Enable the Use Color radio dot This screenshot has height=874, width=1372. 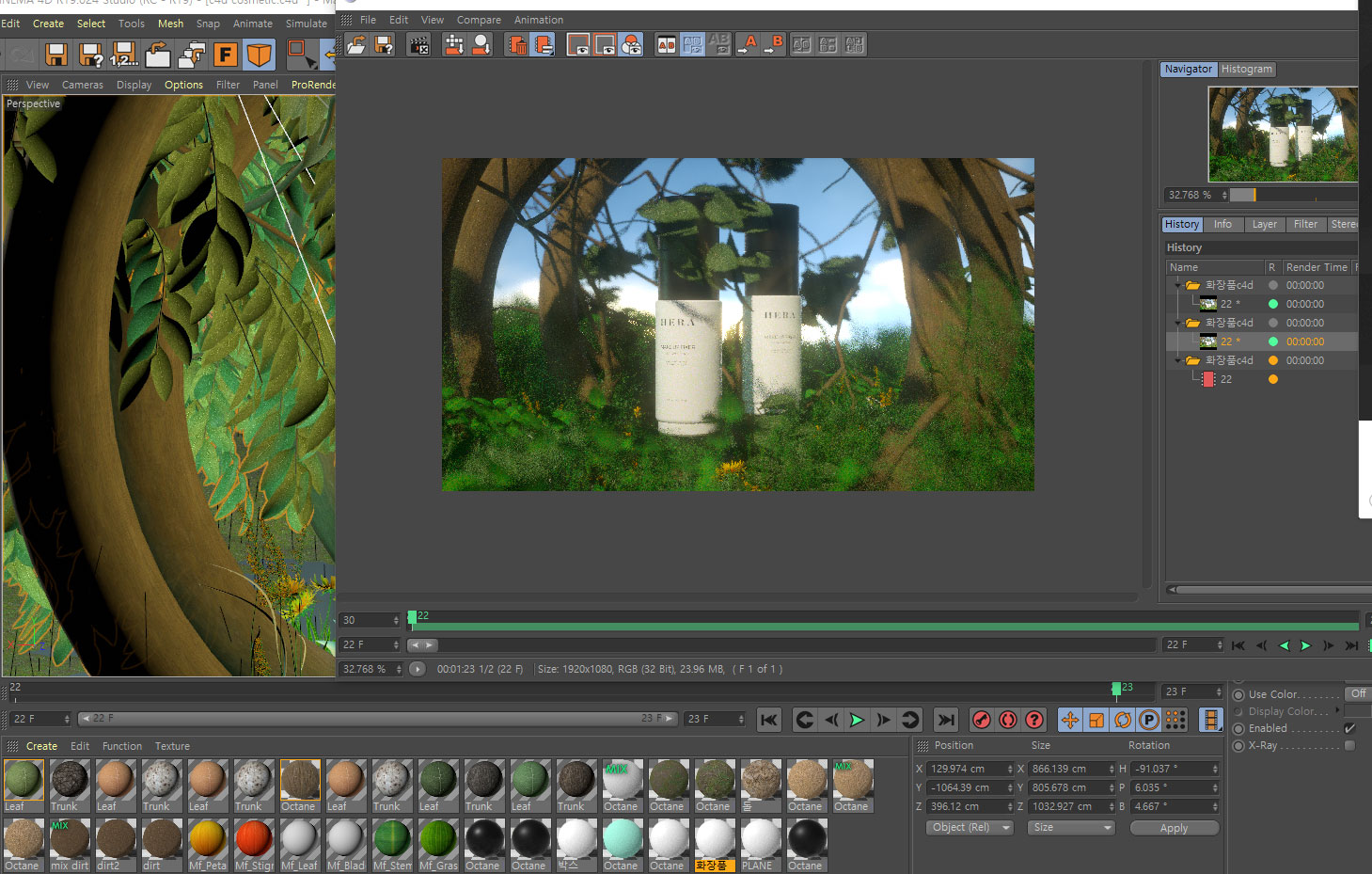point(1238,695)
